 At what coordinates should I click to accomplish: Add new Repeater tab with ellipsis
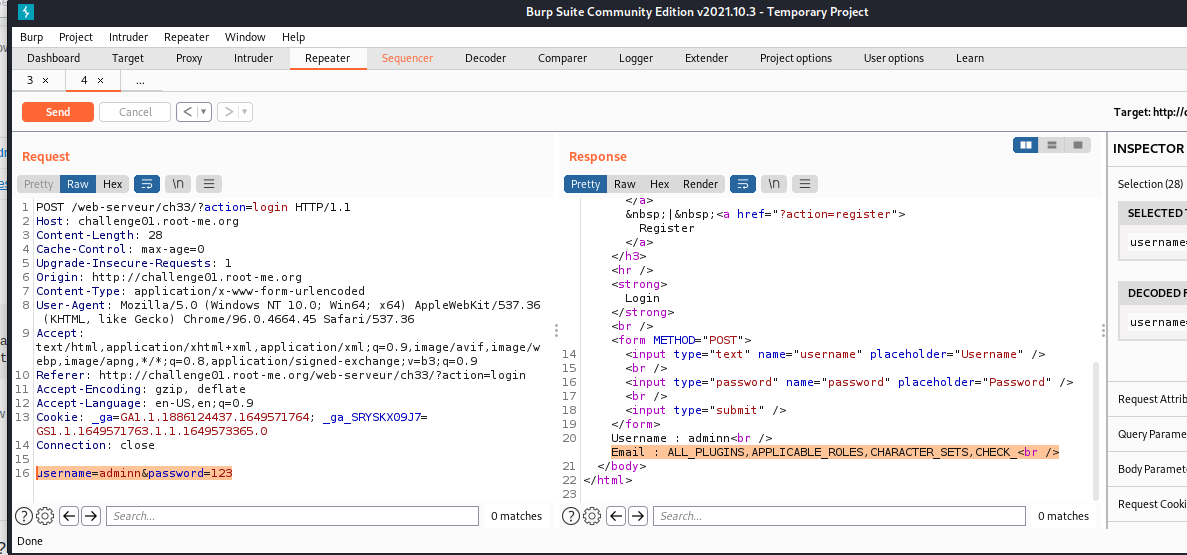tap(140, 80)
